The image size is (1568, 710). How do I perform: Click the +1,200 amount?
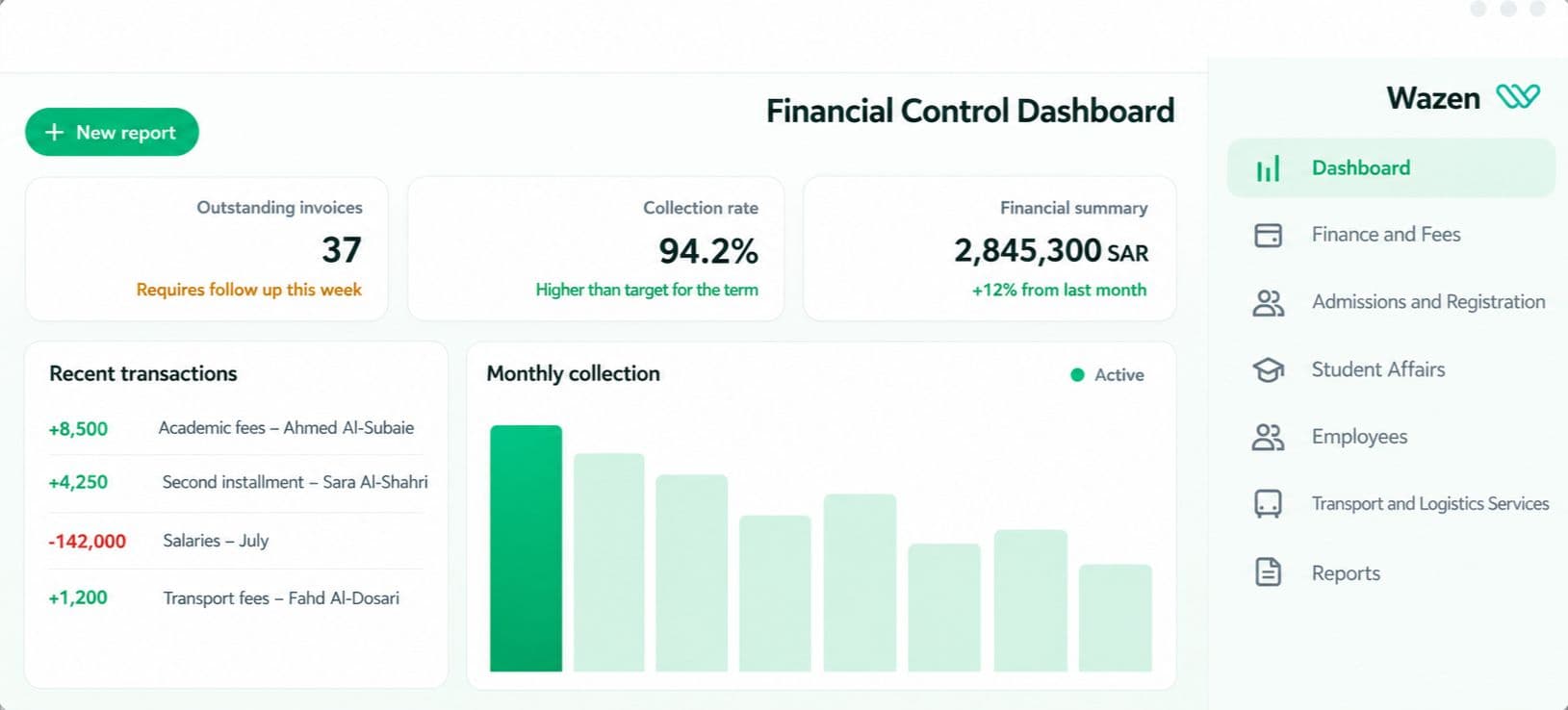pyautogui.click(x=78, y=597)
